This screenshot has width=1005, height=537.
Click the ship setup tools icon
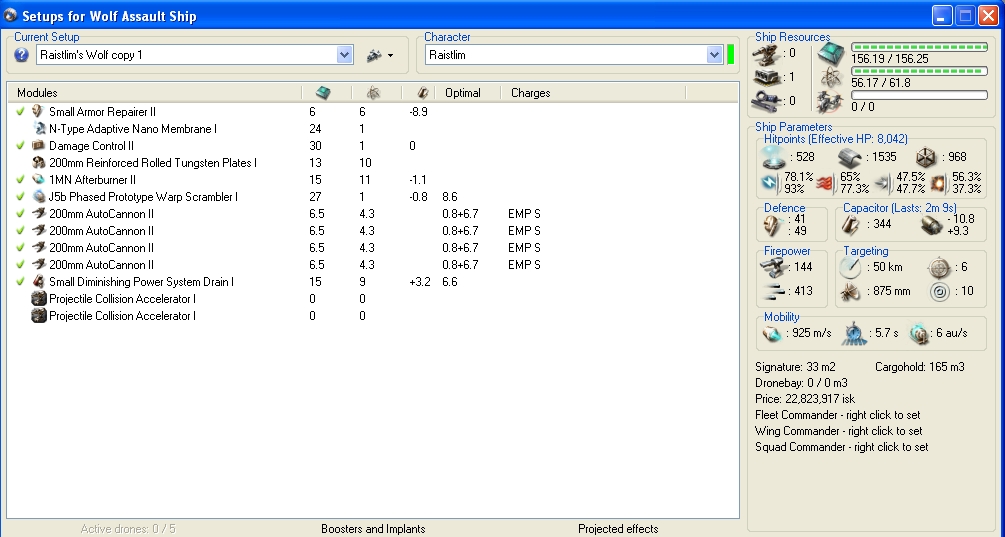pos(375,56)
